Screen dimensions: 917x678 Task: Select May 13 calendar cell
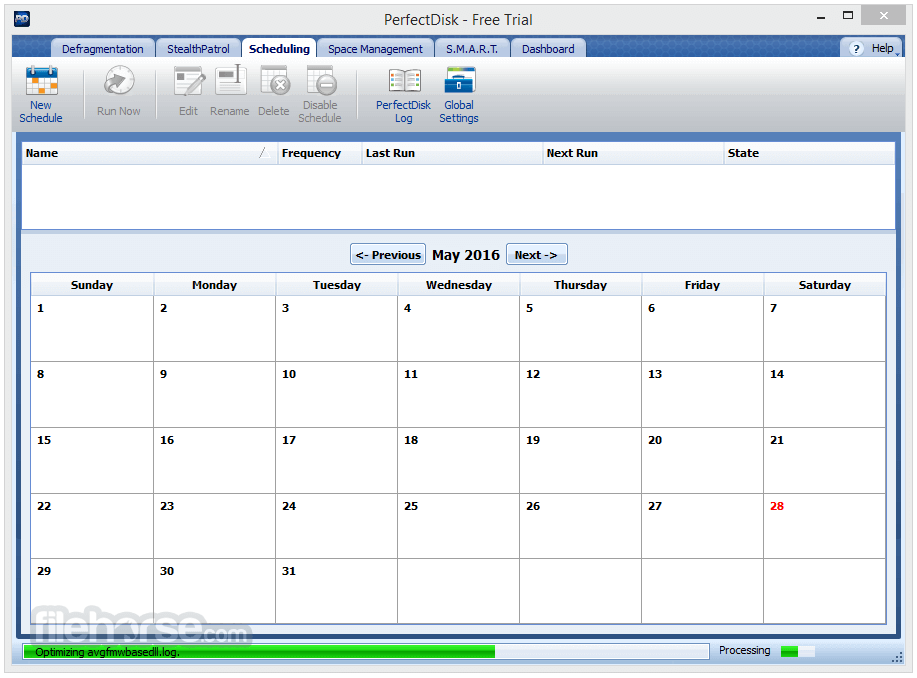[702, 394]
